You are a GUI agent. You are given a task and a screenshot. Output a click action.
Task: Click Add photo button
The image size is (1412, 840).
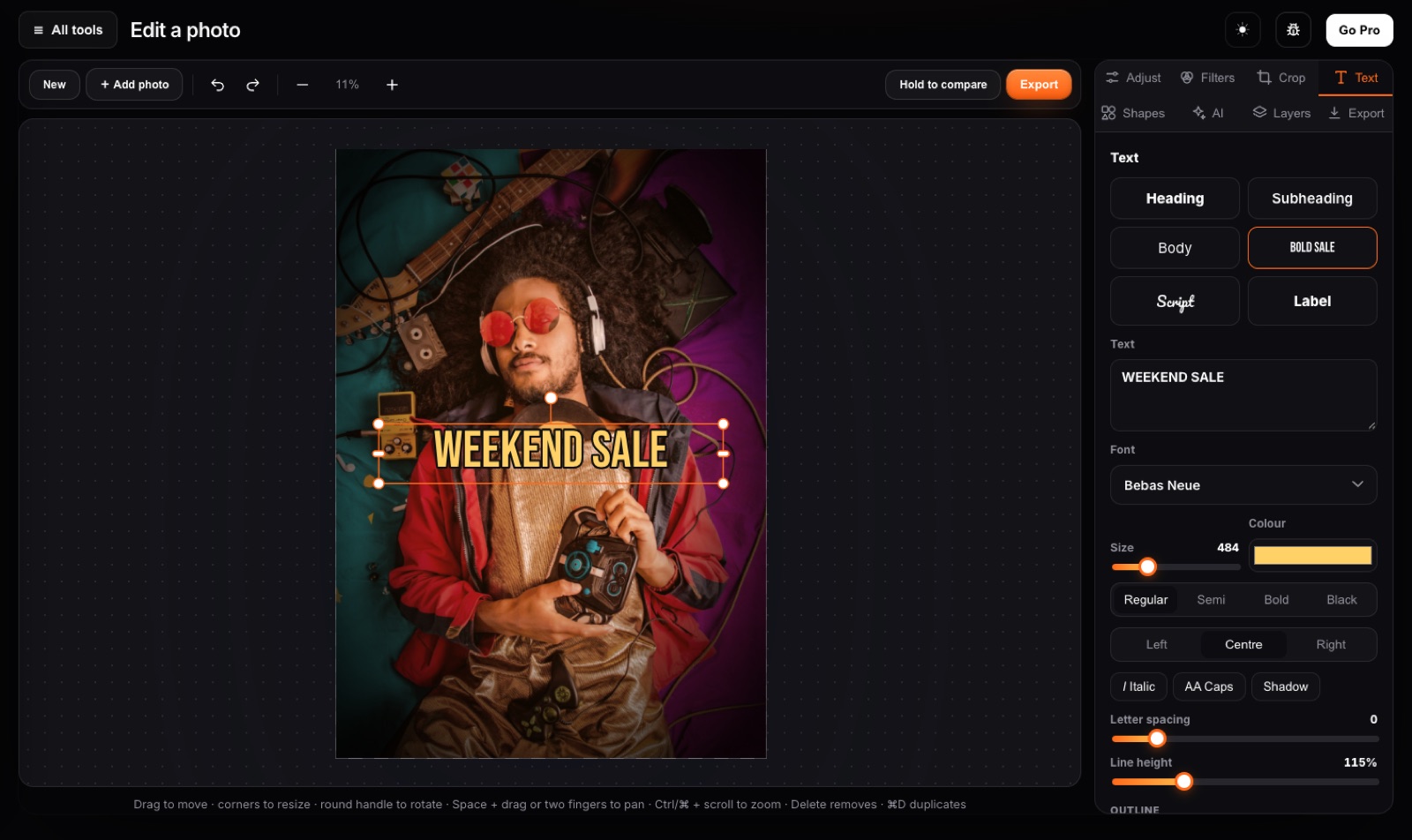click(x=134, y=85)
